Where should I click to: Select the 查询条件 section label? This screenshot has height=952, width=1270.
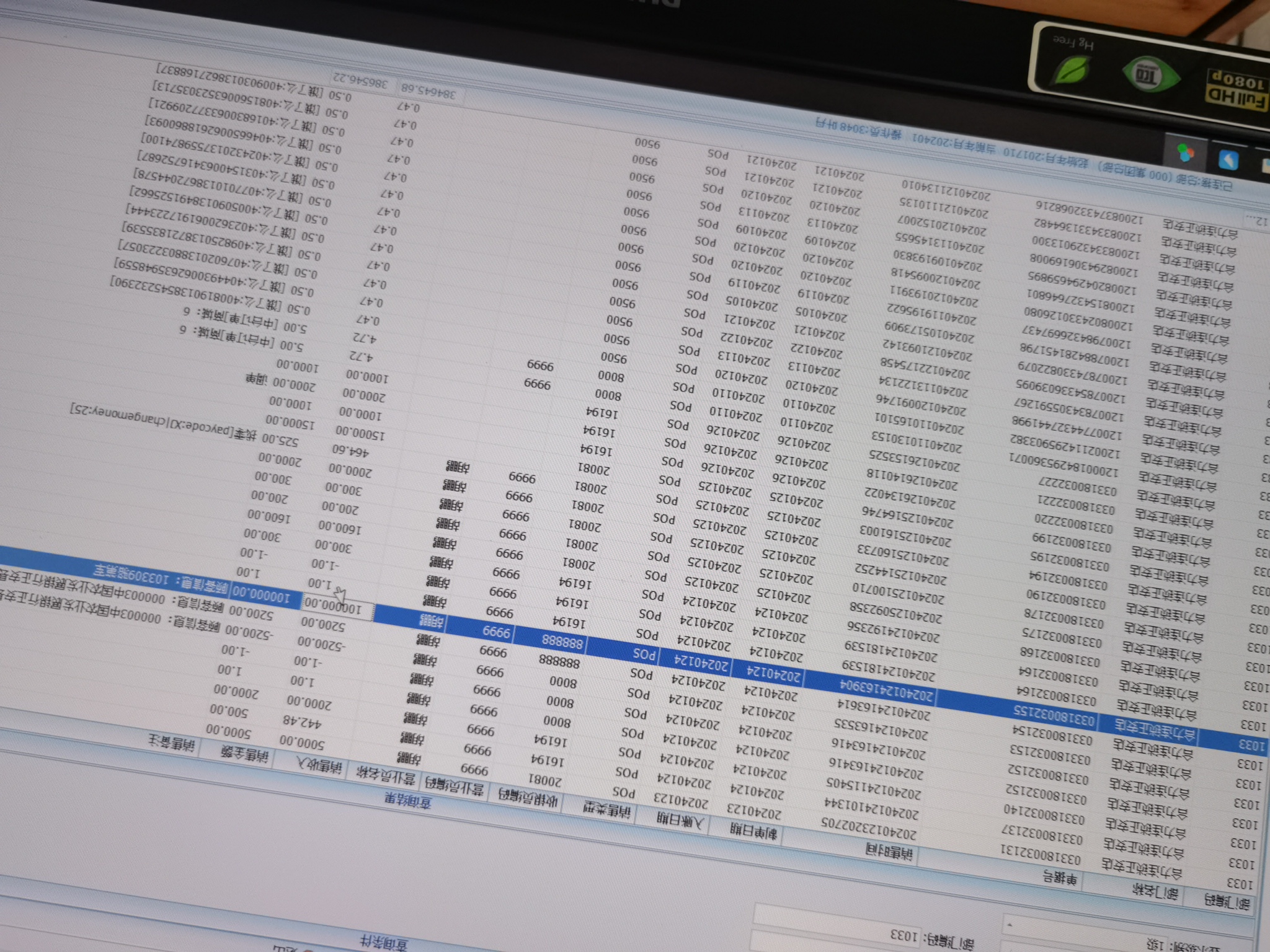[x=385, y=943]
